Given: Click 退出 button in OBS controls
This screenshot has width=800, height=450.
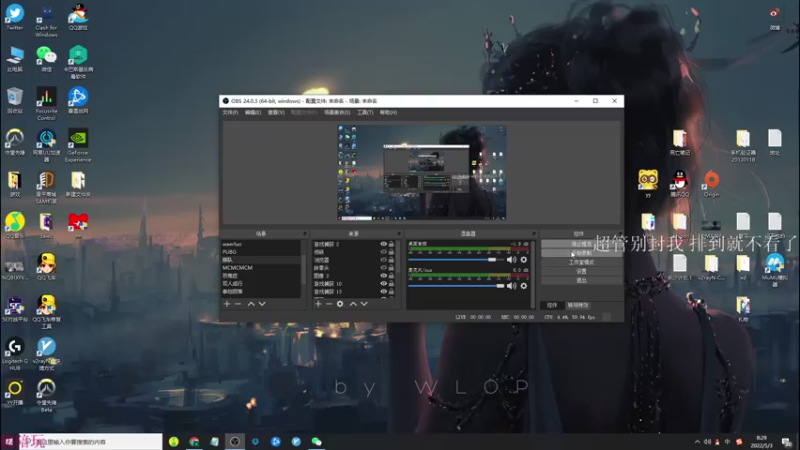Looking at the screenshot, I should coord(581,281).
